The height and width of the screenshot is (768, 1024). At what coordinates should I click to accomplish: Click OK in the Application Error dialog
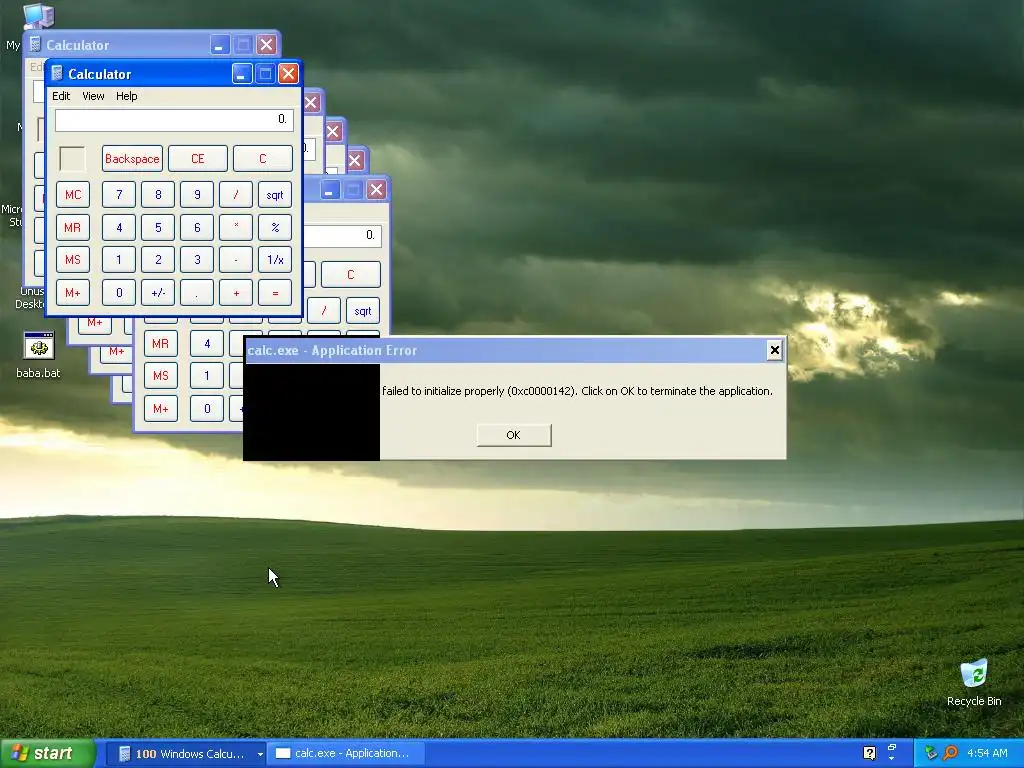coord(514,435)
